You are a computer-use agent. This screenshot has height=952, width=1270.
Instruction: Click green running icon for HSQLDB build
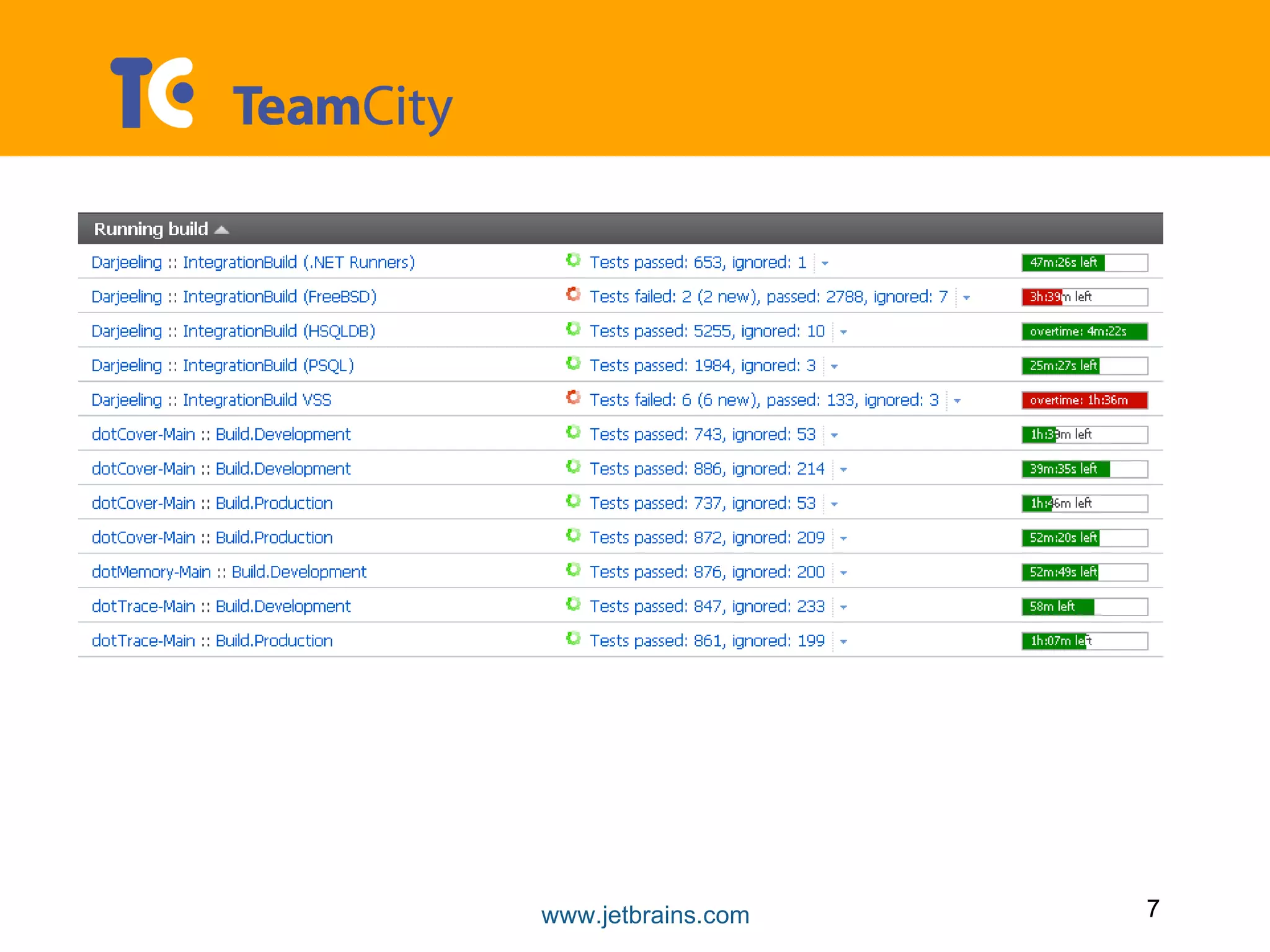pos(573,330)
